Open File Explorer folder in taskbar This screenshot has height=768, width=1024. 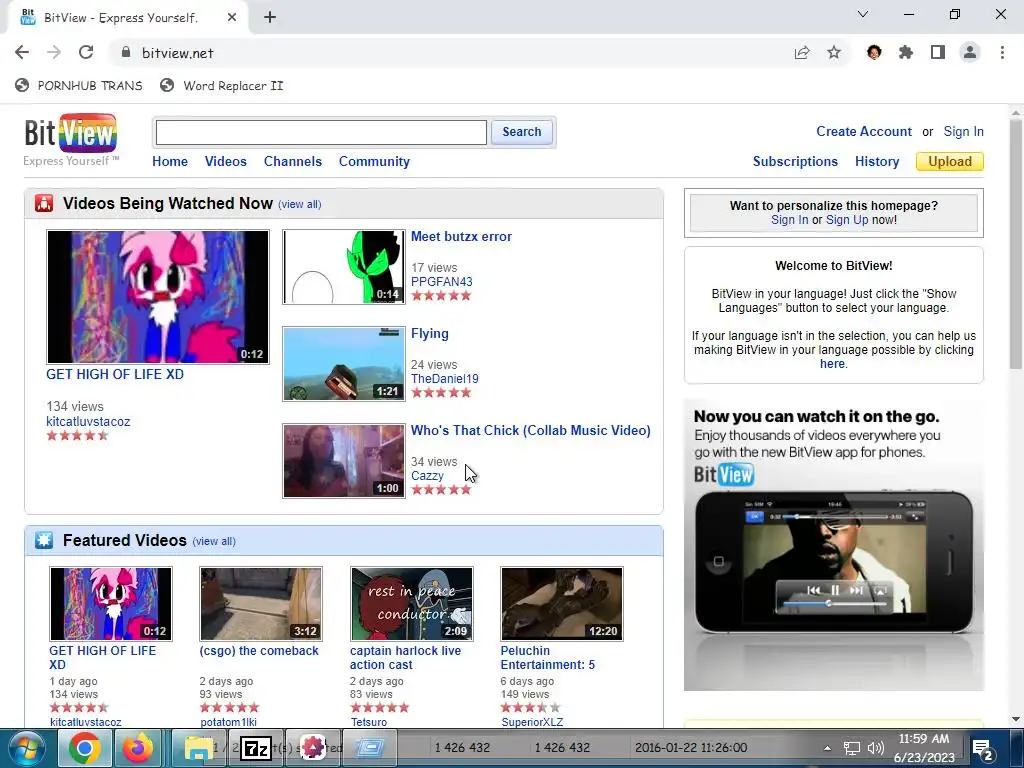pyautogui.click(x=199, y=748)
